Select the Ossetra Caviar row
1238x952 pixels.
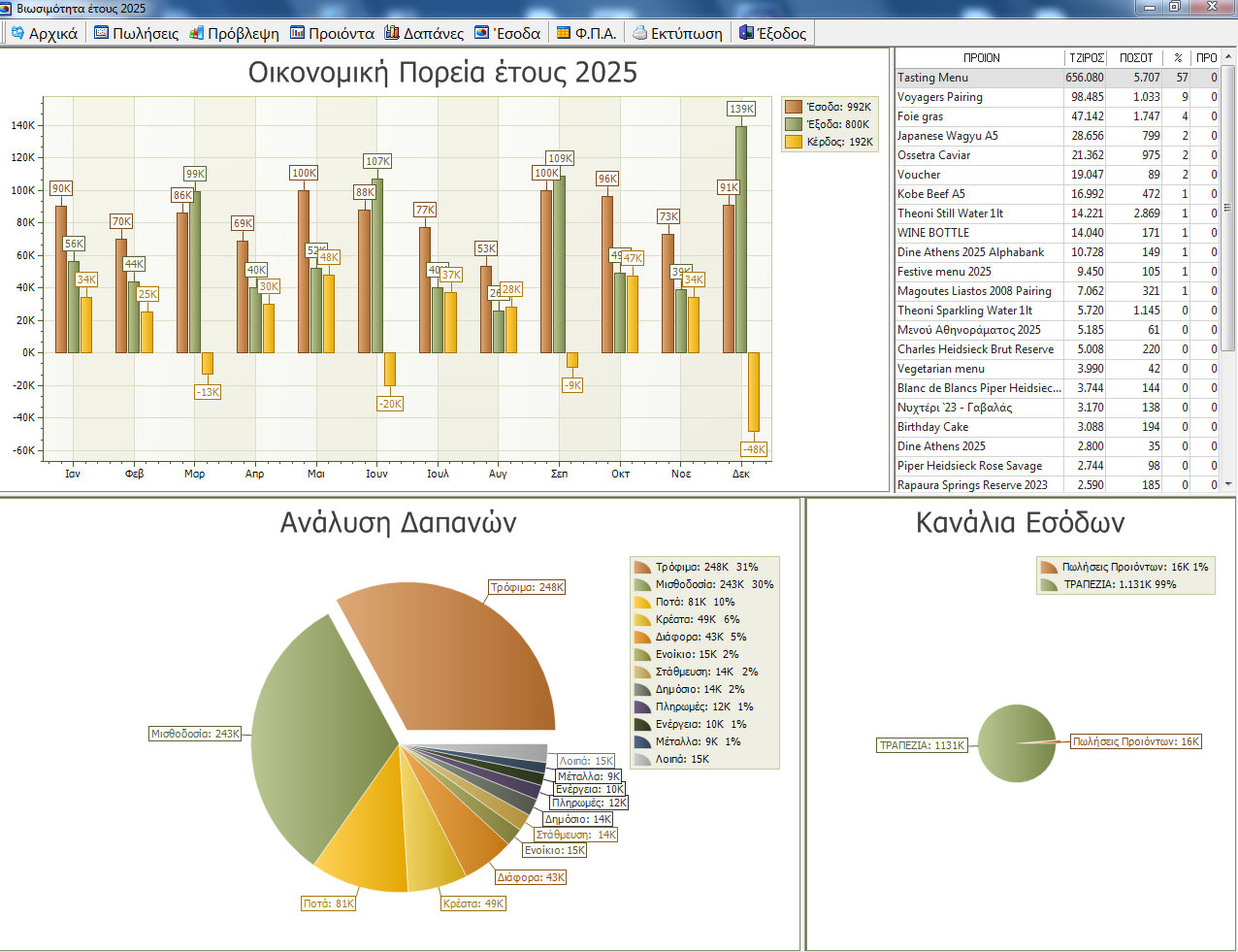pyautogui.click(x=1058, y=155)
